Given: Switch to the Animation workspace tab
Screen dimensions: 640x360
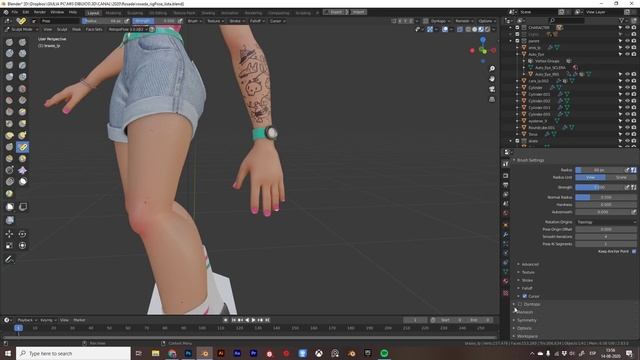Looking at the screenshot, I should 230,13.
